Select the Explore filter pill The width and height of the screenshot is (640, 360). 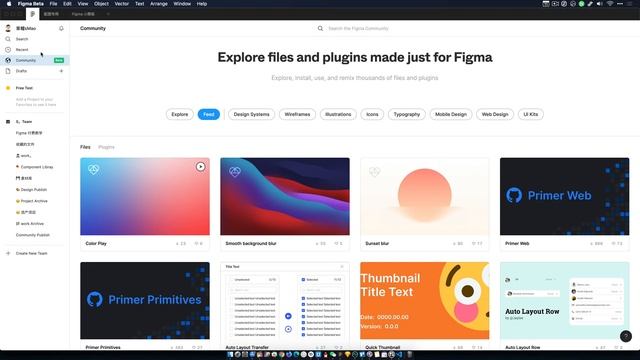(180, 114)
